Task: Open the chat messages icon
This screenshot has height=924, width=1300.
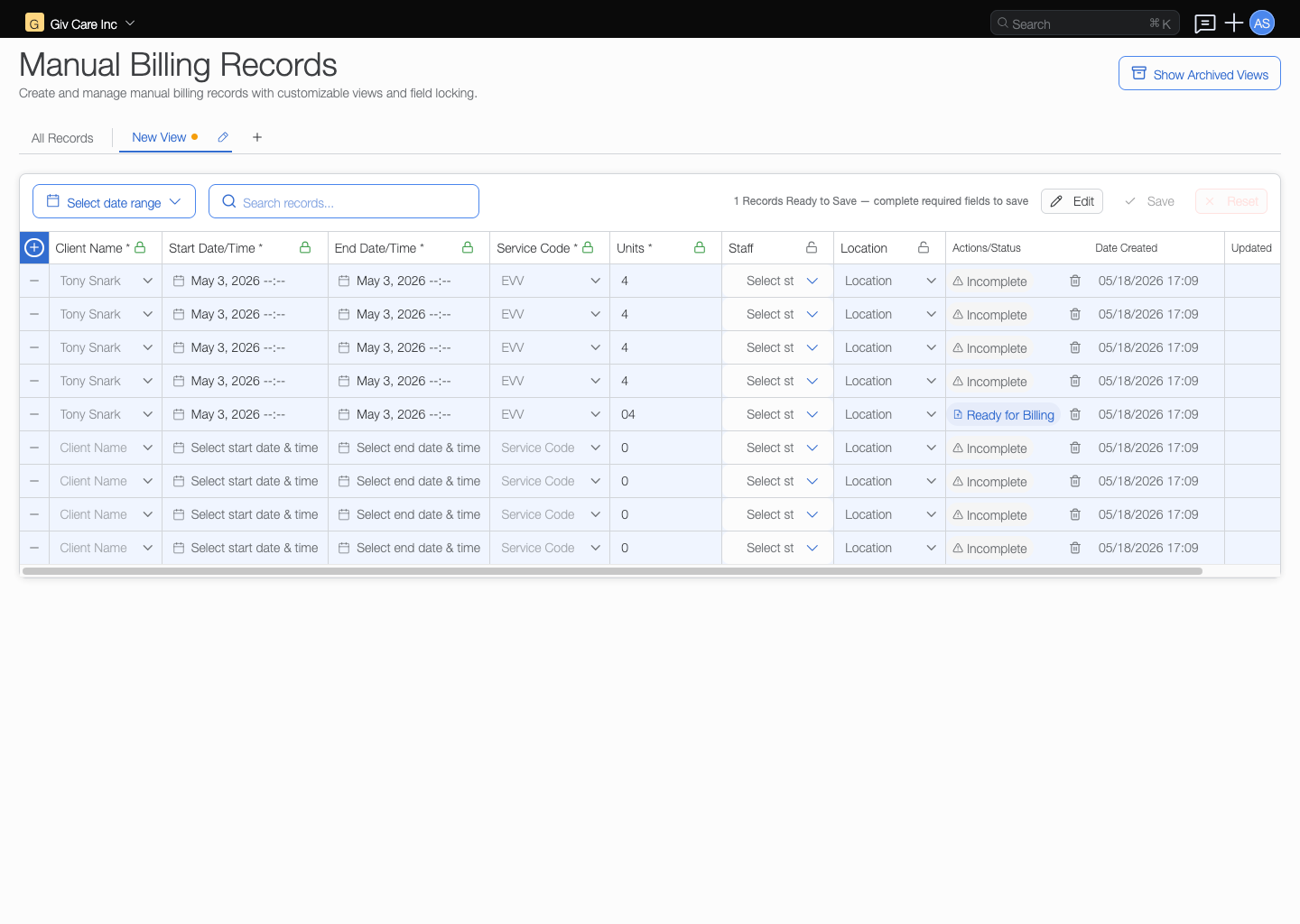Action: (x=1204, y=23)
